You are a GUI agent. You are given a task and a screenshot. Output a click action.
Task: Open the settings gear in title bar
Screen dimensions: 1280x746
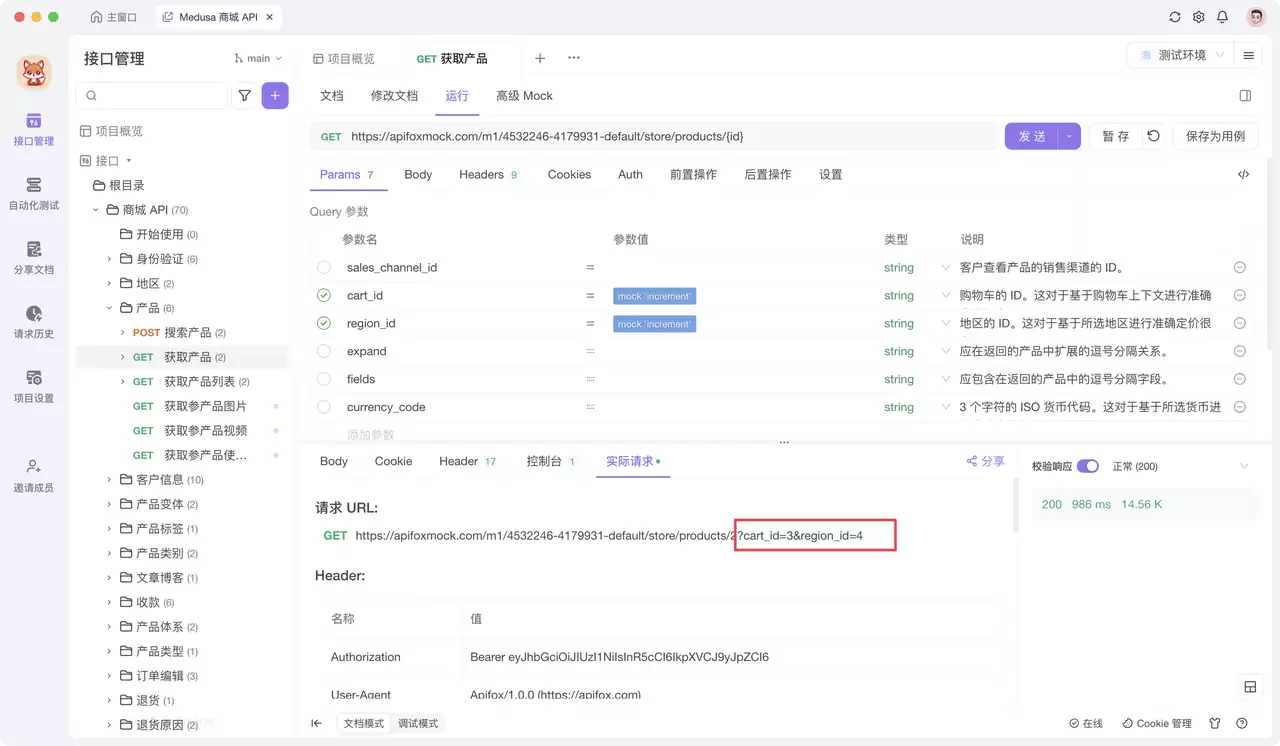pos(1199,17)
